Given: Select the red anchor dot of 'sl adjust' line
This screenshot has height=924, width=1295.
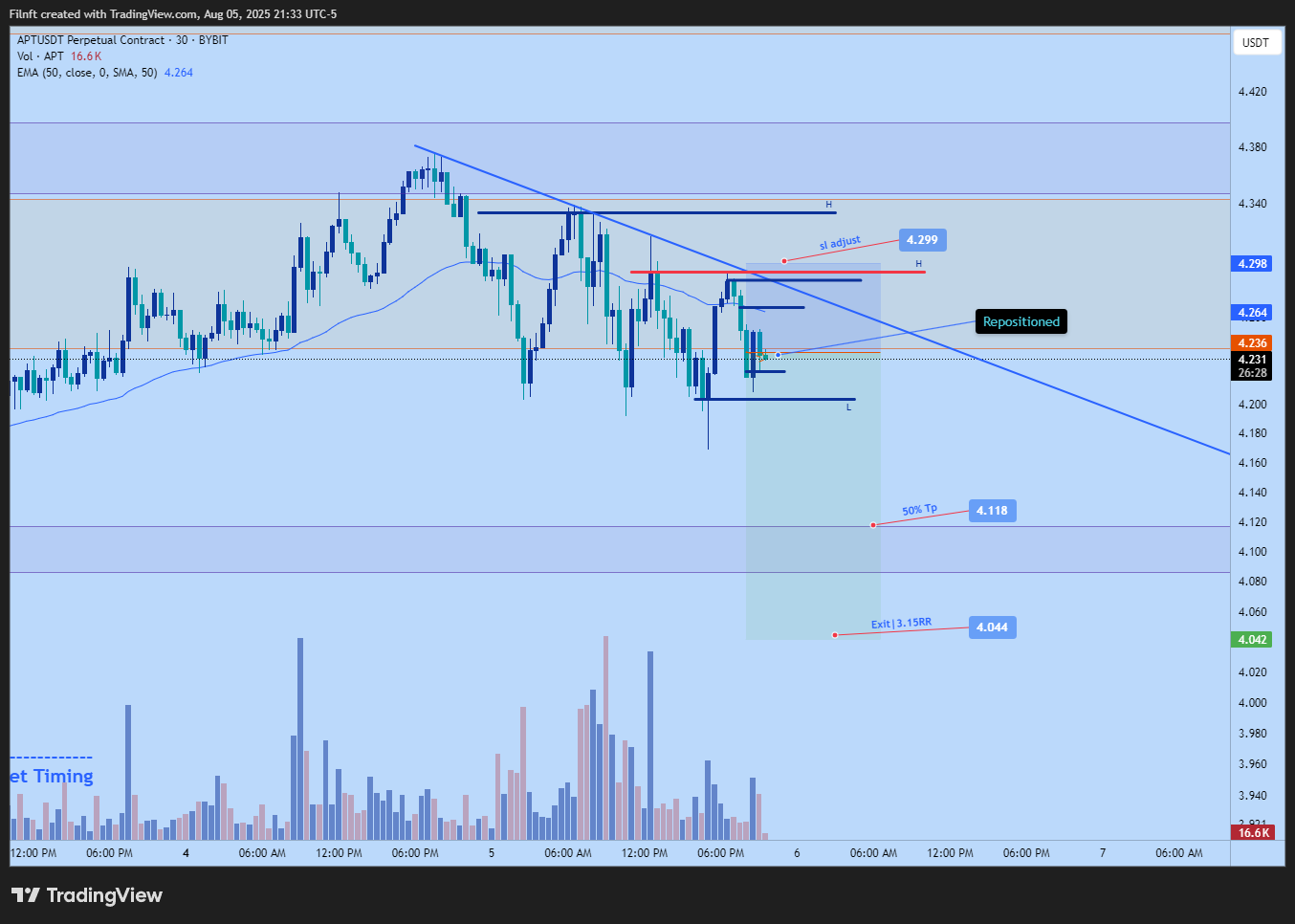Looking at the screenshot, I should 784,260.
